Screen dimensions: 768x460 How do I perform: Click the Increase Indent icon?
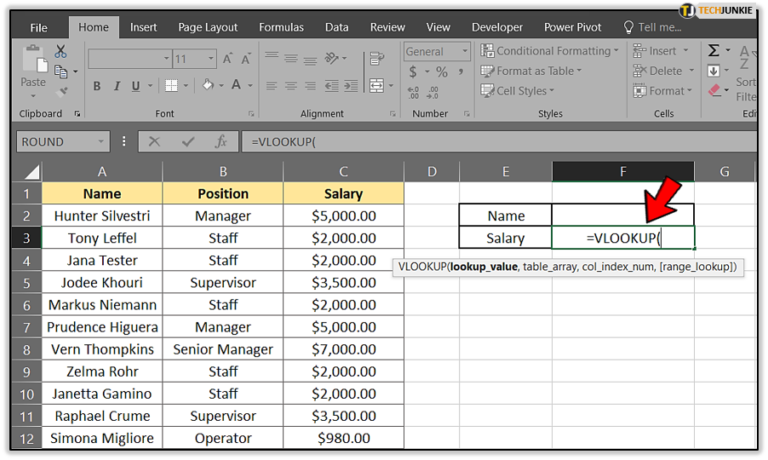pyautogui.click(x=351, y=86)
